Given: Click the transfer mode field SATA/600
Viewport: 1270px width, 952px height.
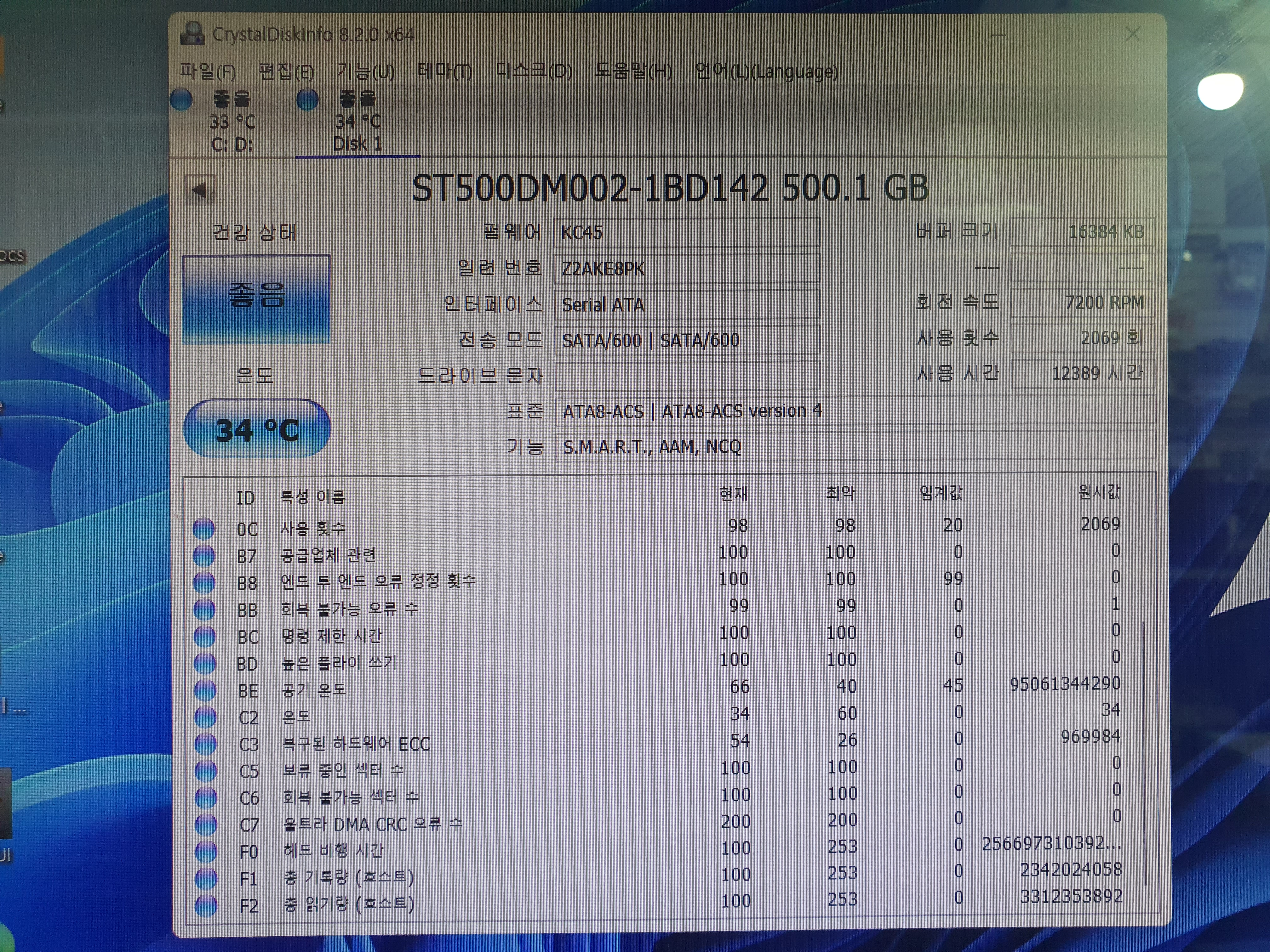Looking at the screenshot, I should click(x=687, y=340).
